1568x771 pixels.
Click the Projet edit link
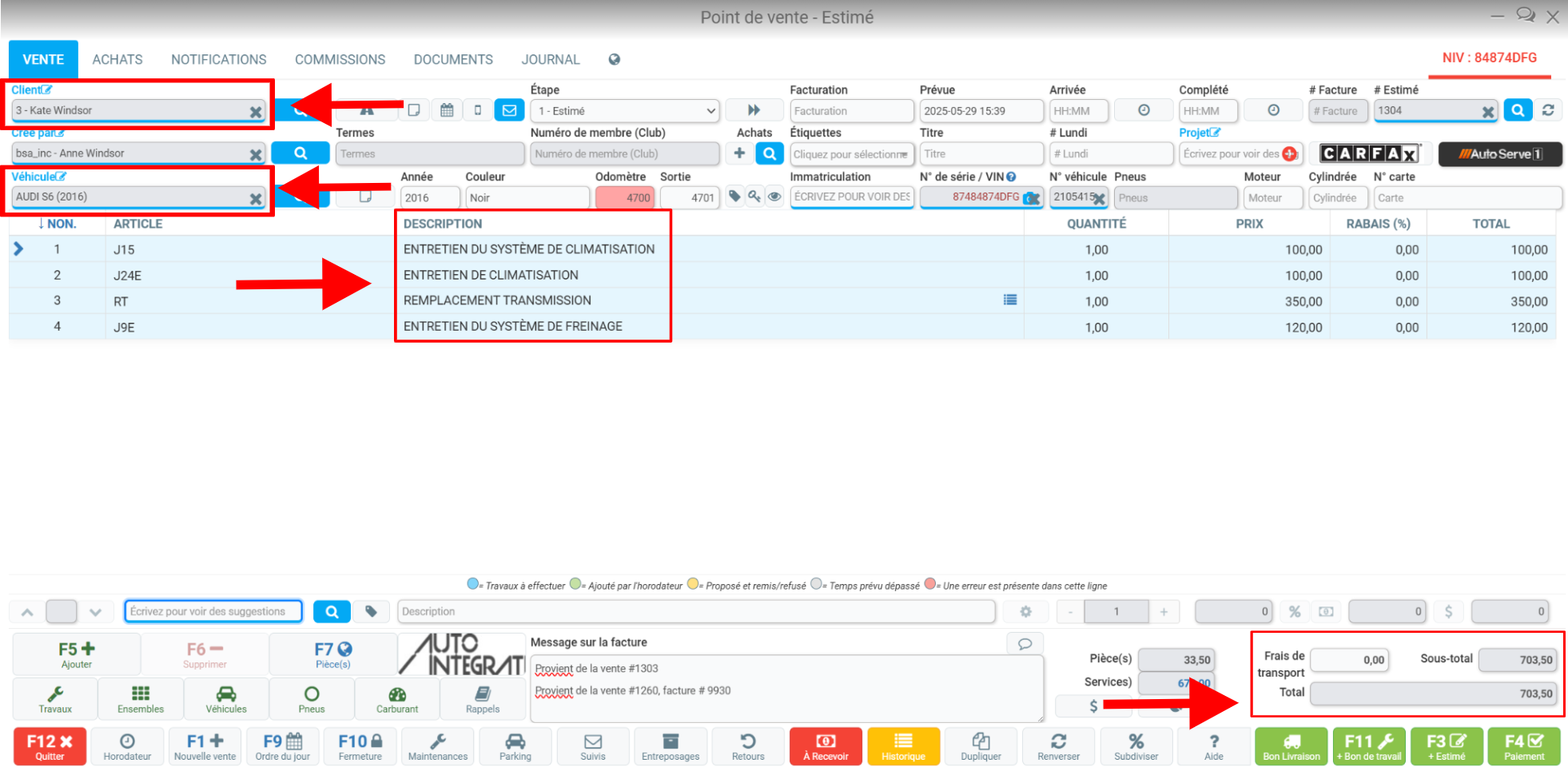[x=1200, y=133]
